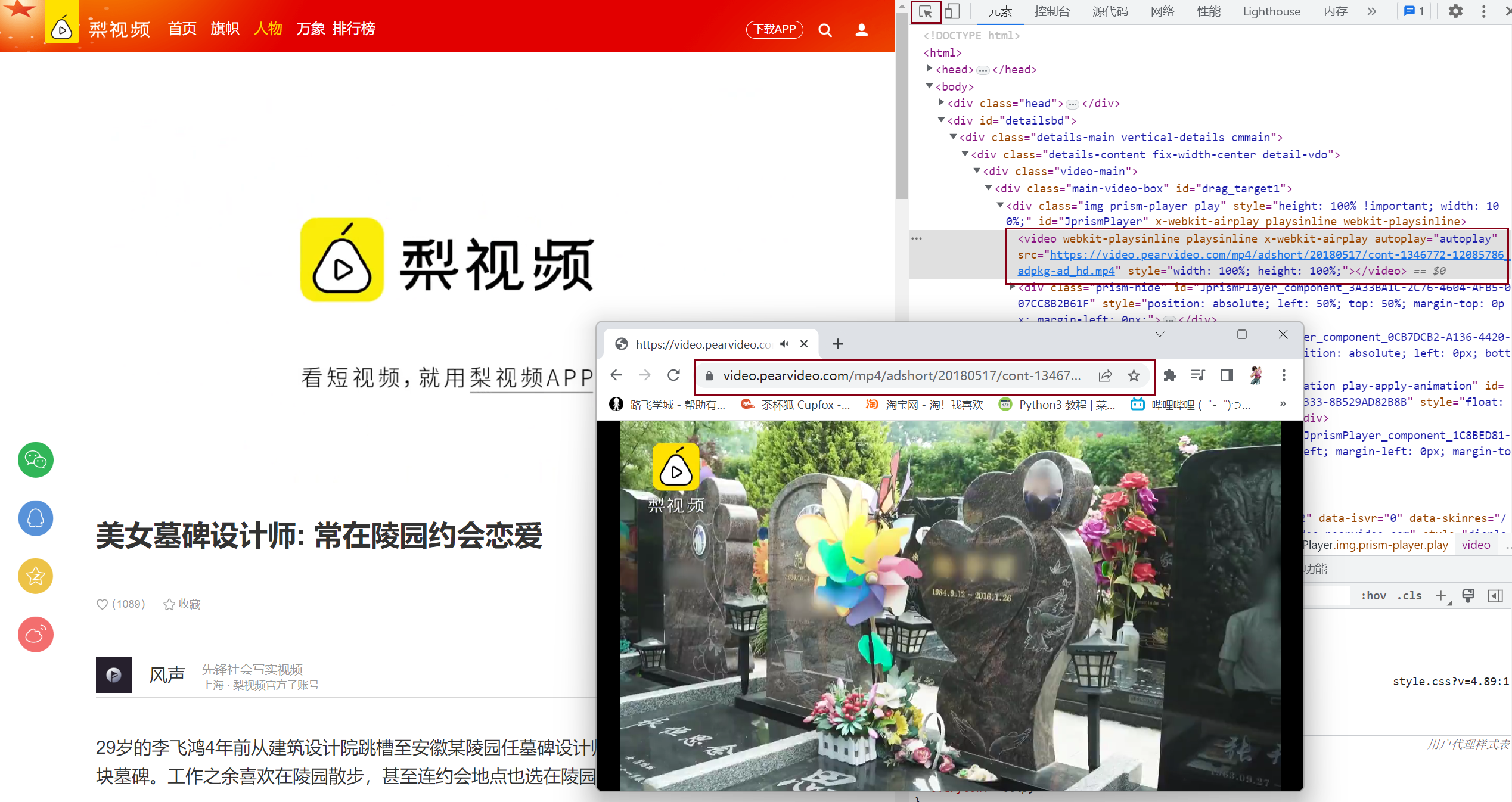Image resolution: width=1512 pixels, height=802 pixels.
Task: Open the 路飞学城 bookmark
Action: point(667,405)
